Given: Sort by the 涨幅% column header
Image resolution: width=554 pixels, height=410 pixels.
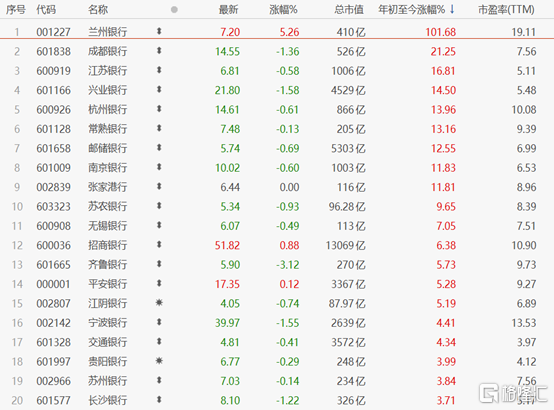Looking at the screenshot, I should tap(283, 10).
